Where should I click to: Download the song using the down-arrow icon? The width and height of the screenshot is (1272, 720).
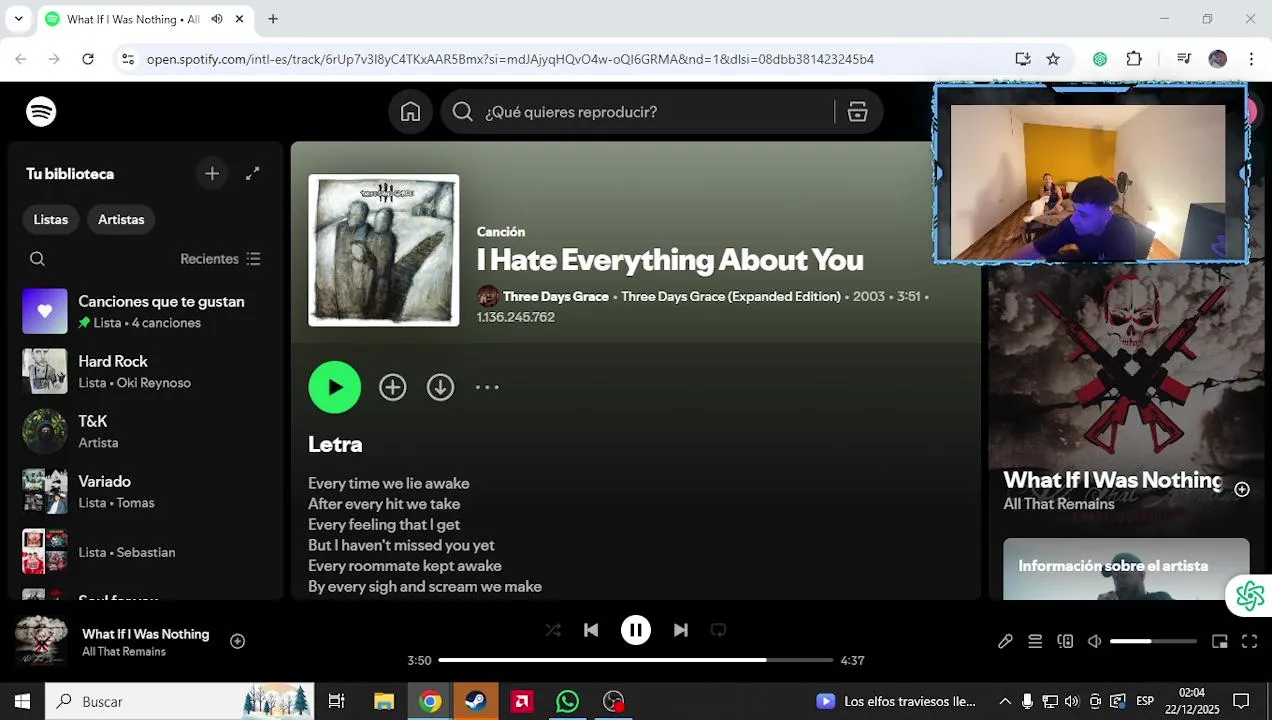tap(440, 388)
